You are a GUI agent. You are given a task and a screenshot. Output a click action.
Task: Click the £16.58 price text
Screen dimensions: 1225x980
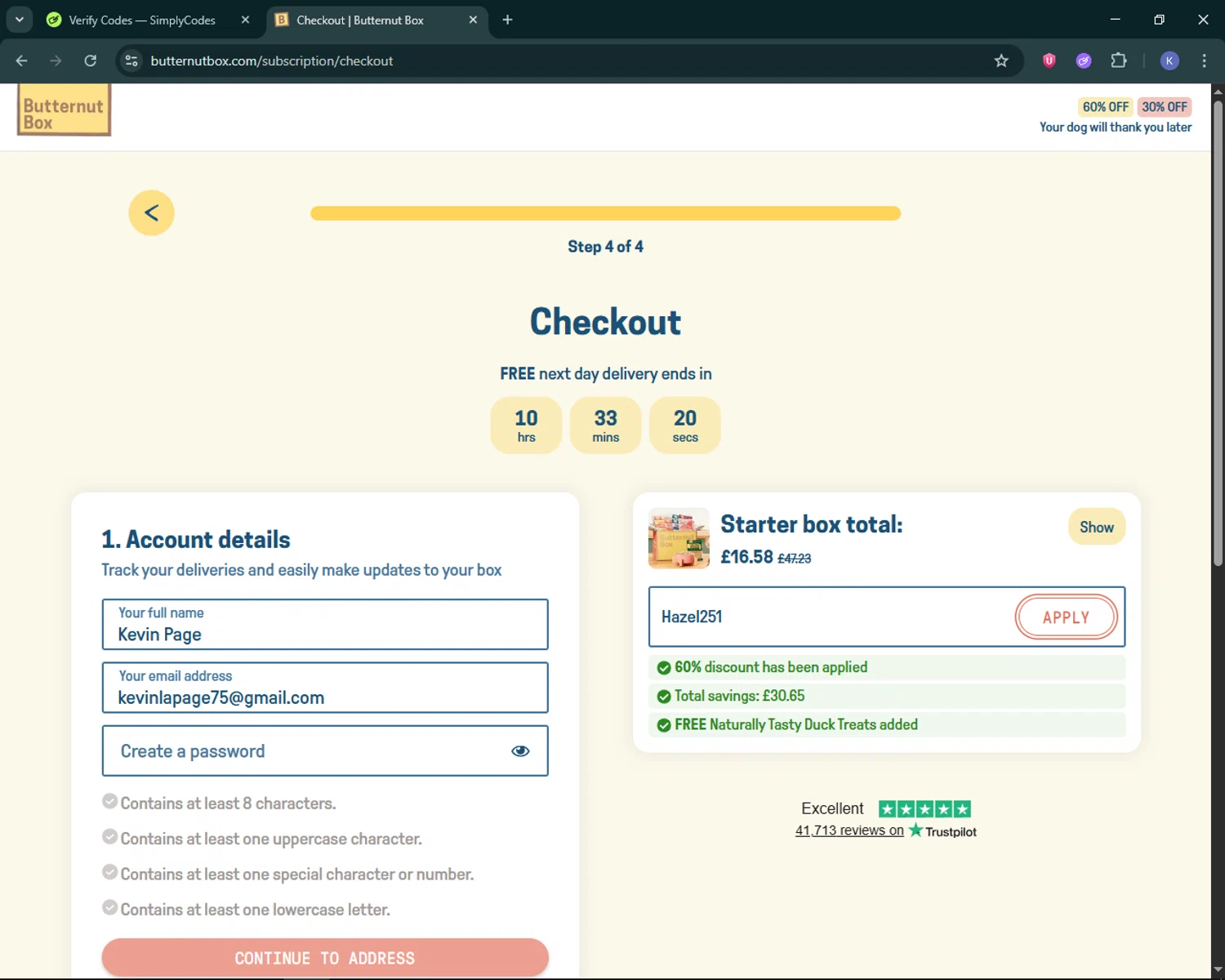(746, 557)
